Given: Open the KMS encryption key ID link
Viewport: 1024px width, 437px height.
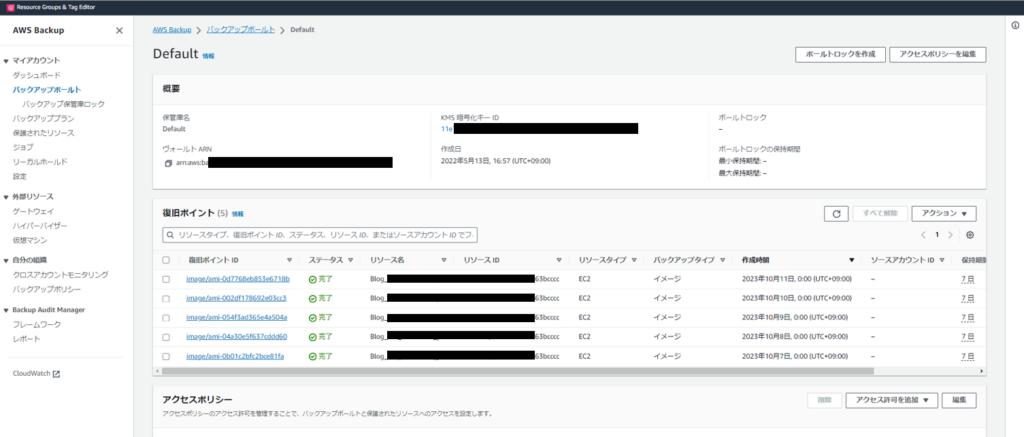Looking at the screenshot, I should 447,129.
